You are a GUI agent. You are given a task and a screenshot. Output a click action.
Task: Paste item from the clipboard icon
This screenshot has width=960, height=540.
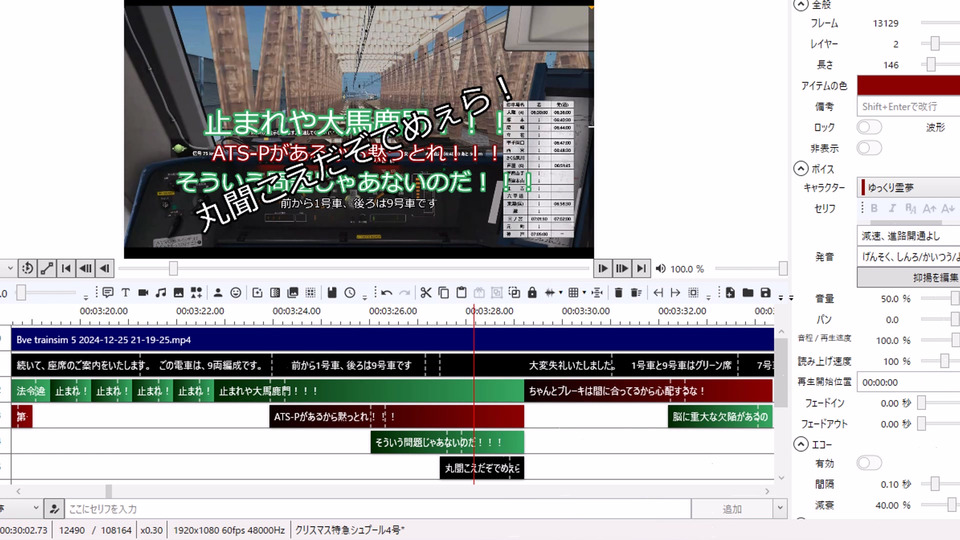coord(462,293)
